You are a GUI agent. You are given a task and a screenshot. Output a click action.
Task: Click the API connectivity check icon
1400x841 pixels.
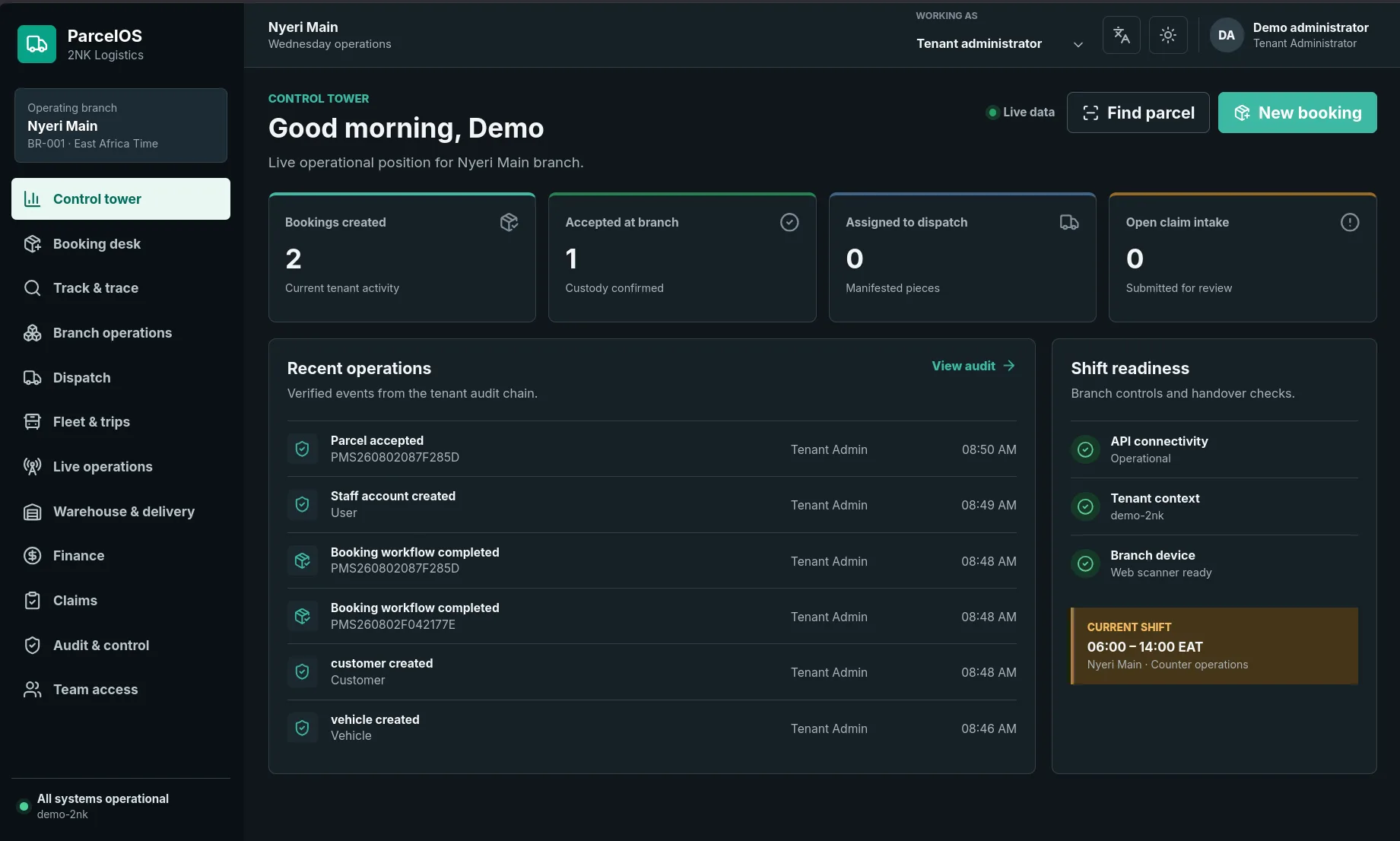(1086, 449)
